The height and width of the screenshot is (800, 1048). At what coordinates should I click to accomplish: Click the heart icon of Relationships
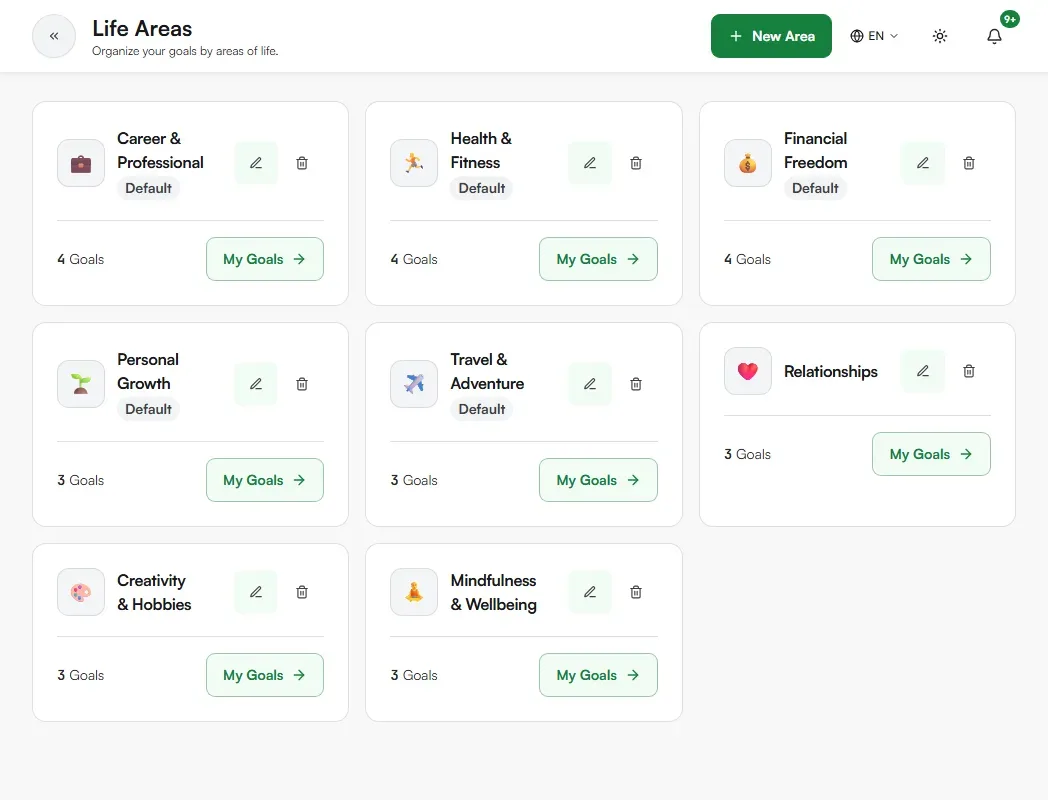(x=748, y=371)
